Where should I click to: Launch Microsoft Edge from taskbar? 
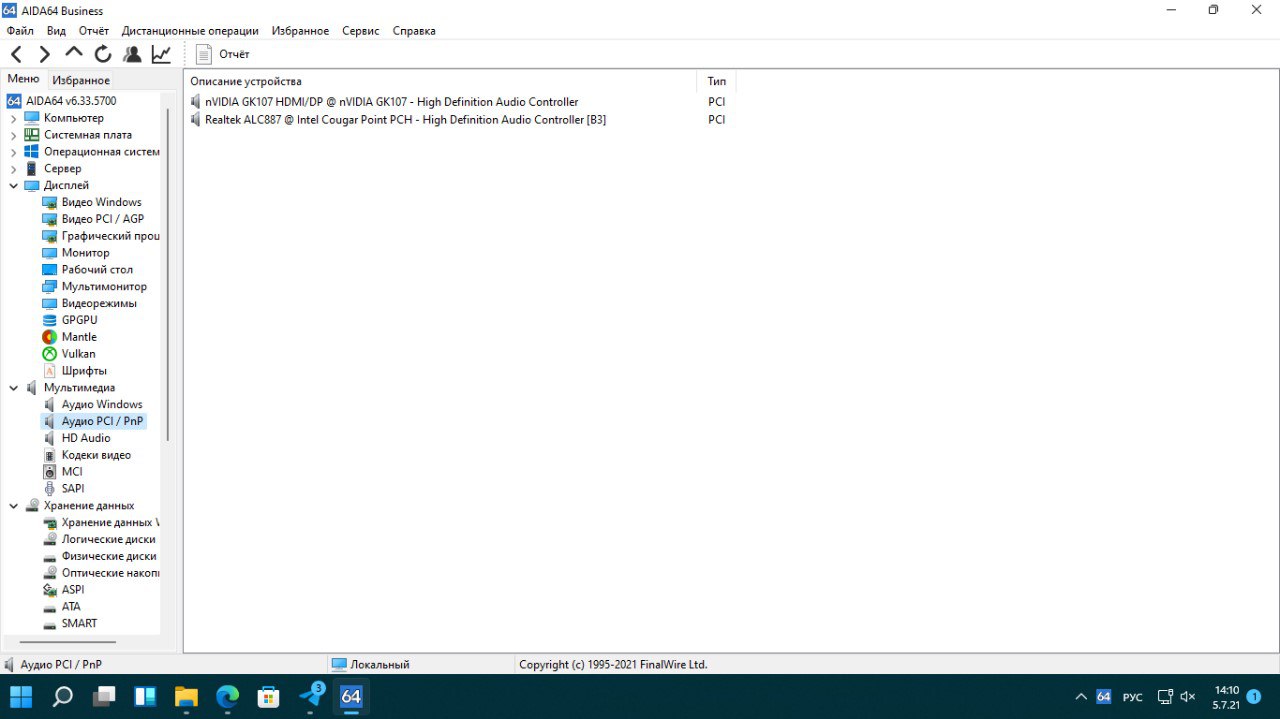tap(228, 696)
